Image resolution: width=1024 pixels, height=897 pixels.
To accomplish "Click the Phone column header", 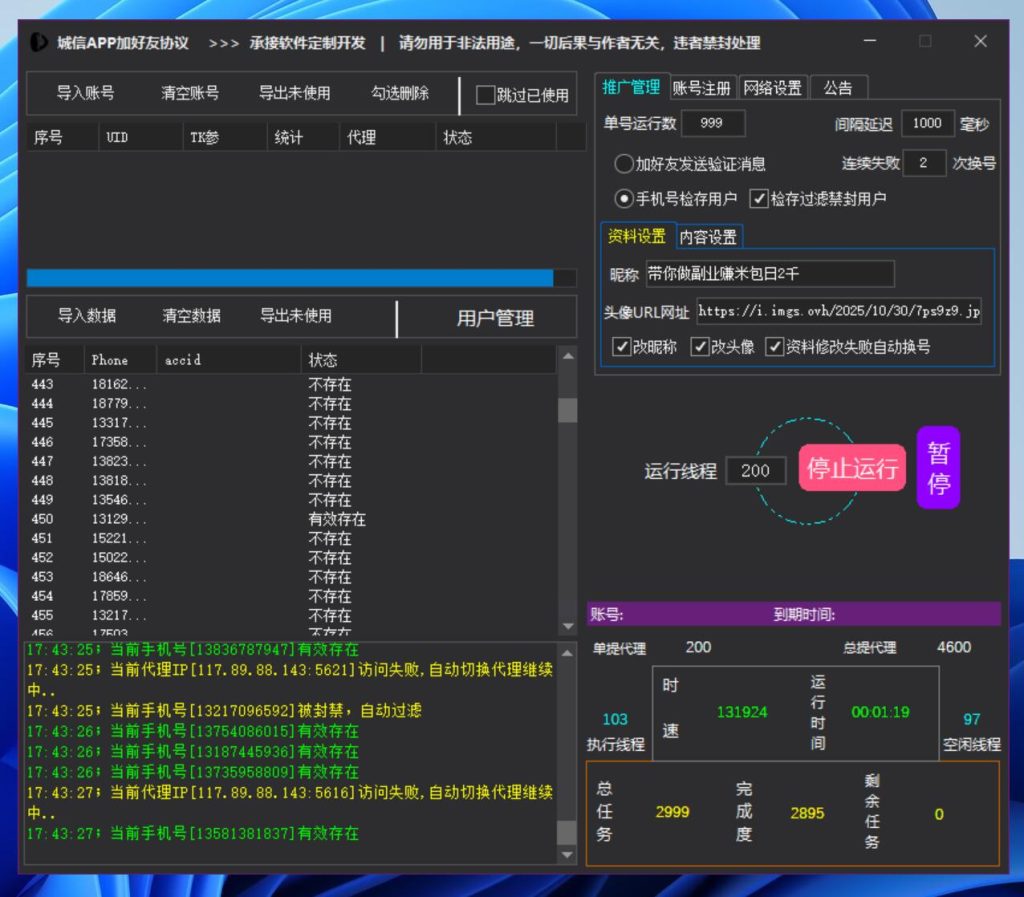I will point(110,360).
